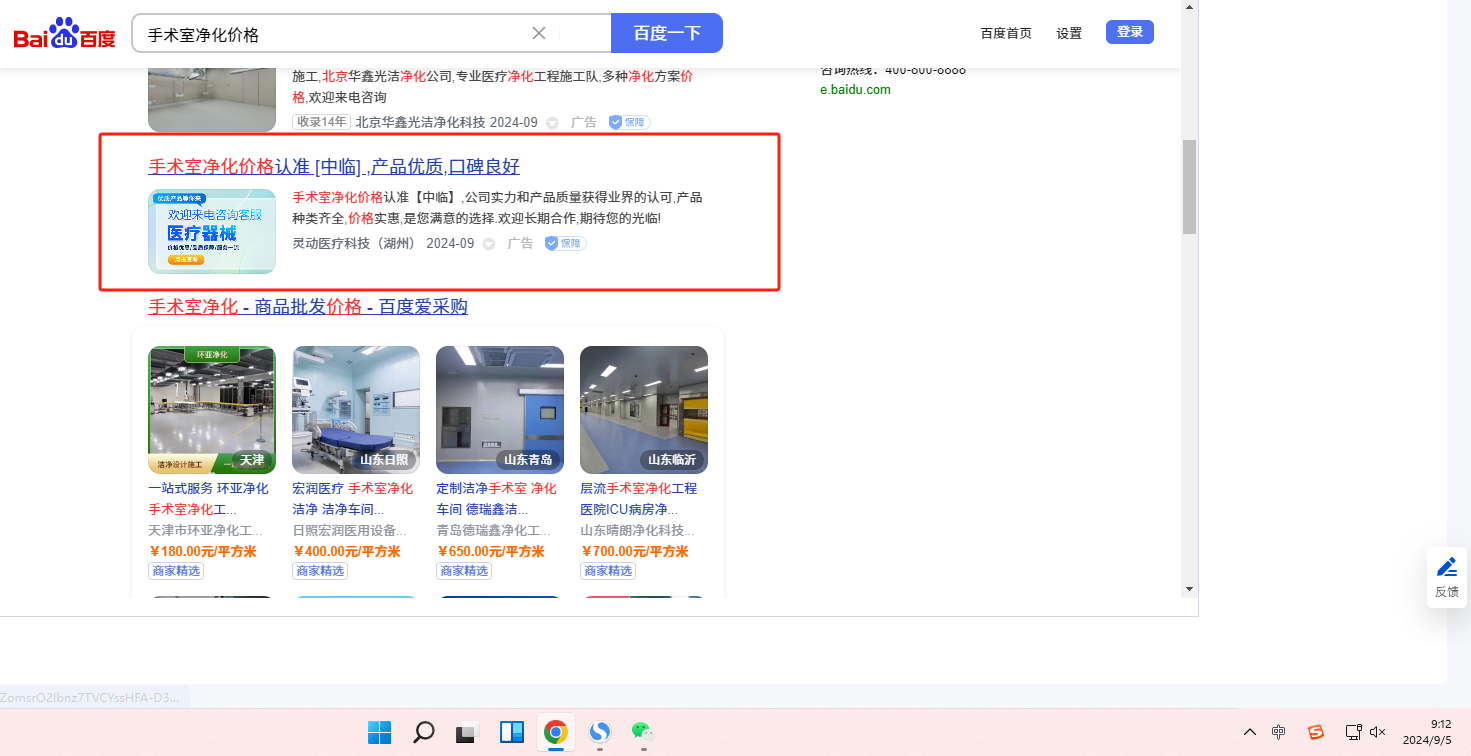Viewport: 1471px width, 756px height.
Task: Click seller name 青岛德瑞鑫净化工...
Action: point(494,530)
